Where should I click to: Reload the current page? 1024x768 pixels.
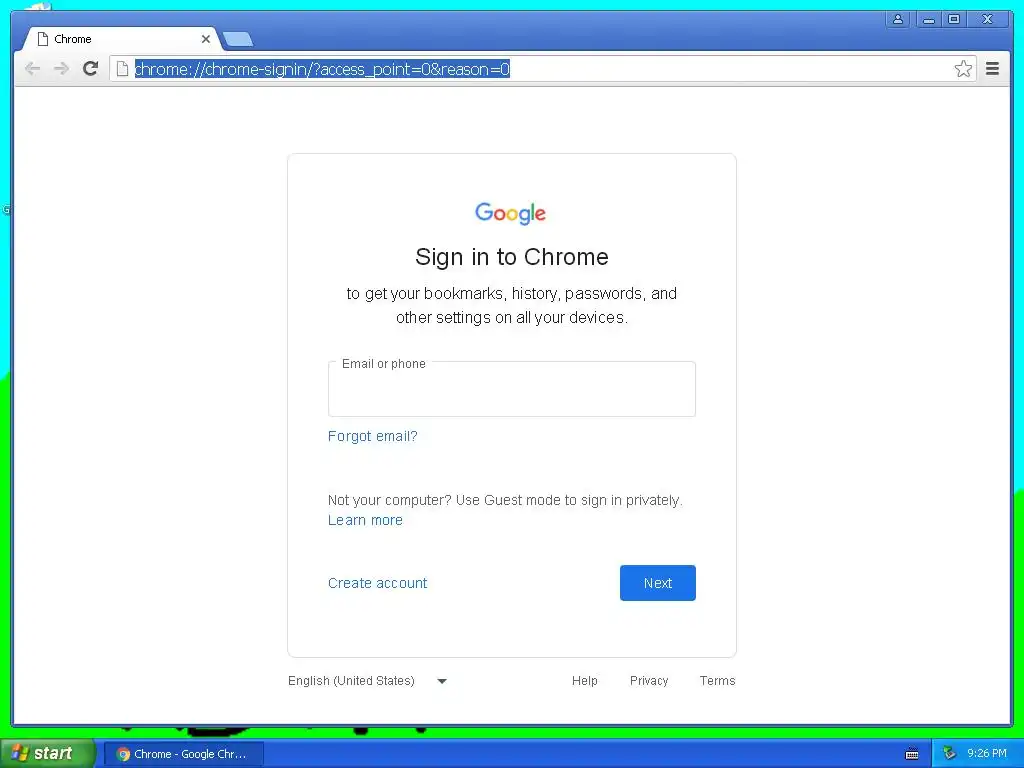click(x=91, y=69)
